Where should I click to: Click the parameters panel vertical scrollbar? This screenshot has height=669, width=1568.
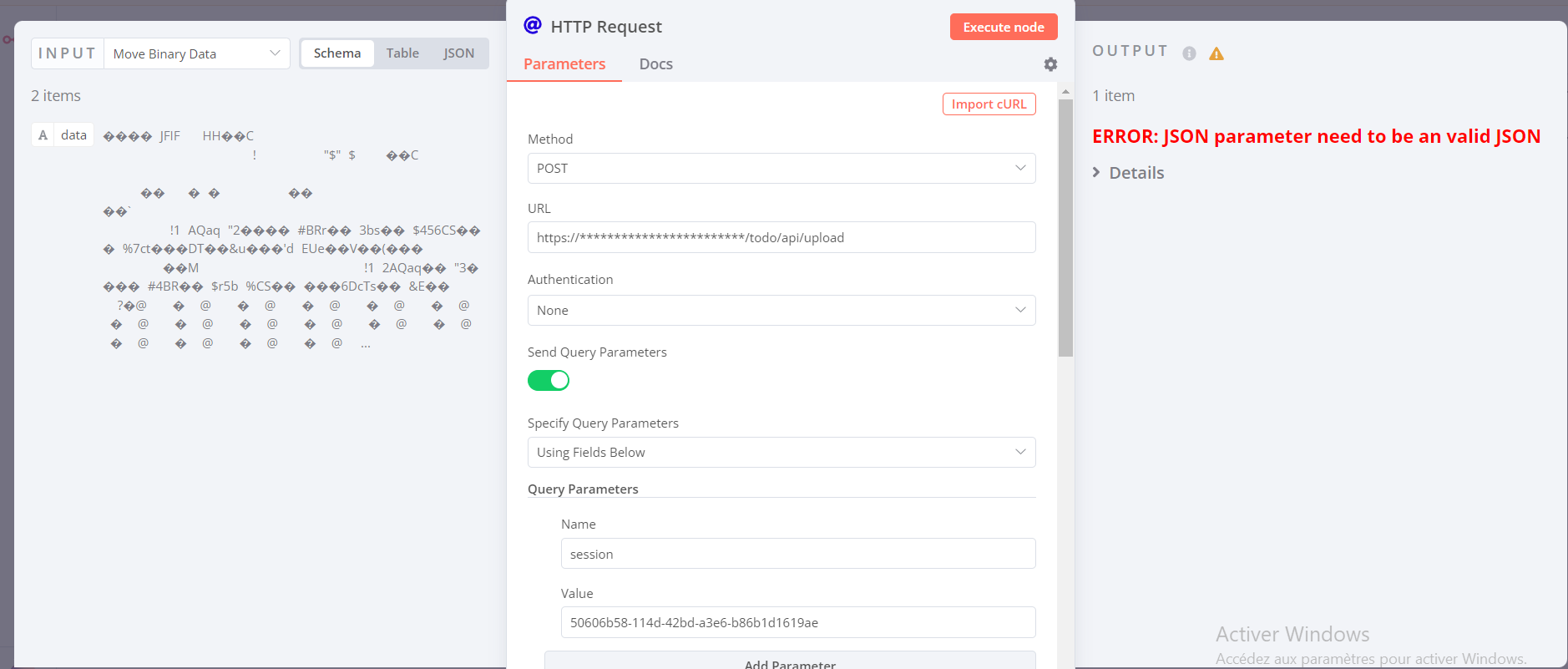coord(1065,227)
